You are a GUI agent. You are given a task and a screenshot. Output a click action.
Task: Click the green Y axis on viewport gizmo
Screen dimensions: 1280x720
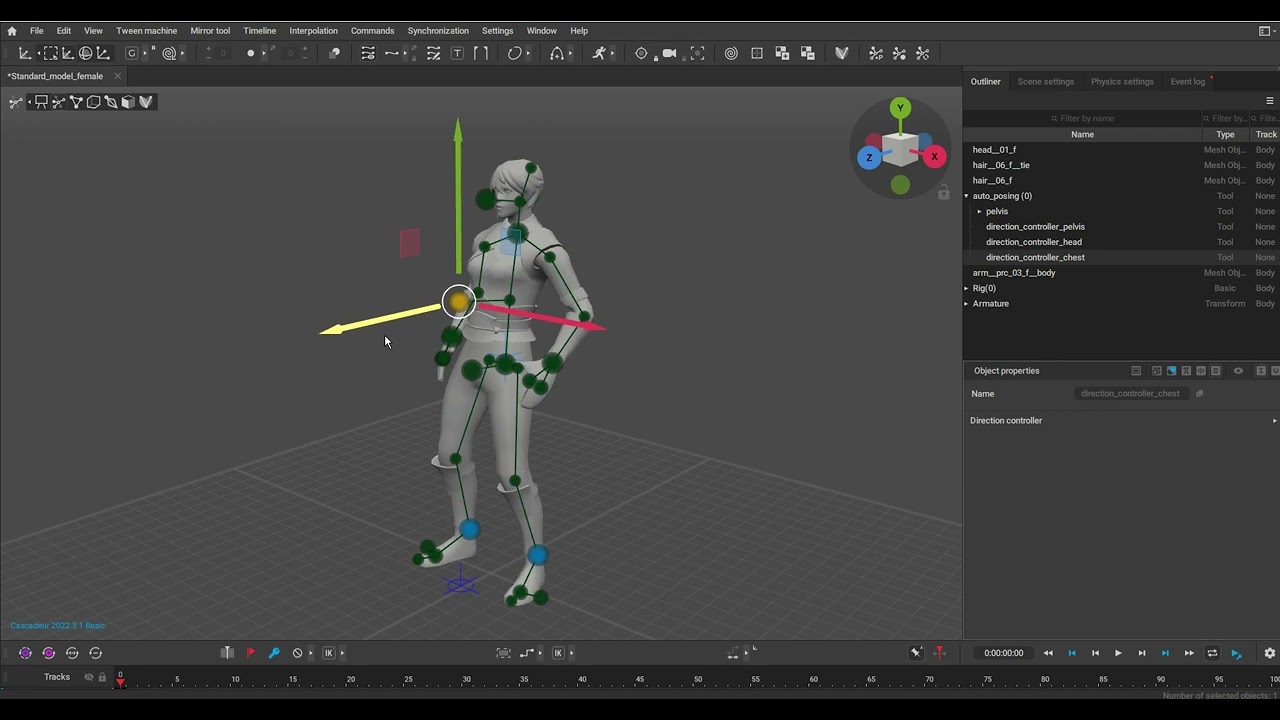tap(900, 108)
